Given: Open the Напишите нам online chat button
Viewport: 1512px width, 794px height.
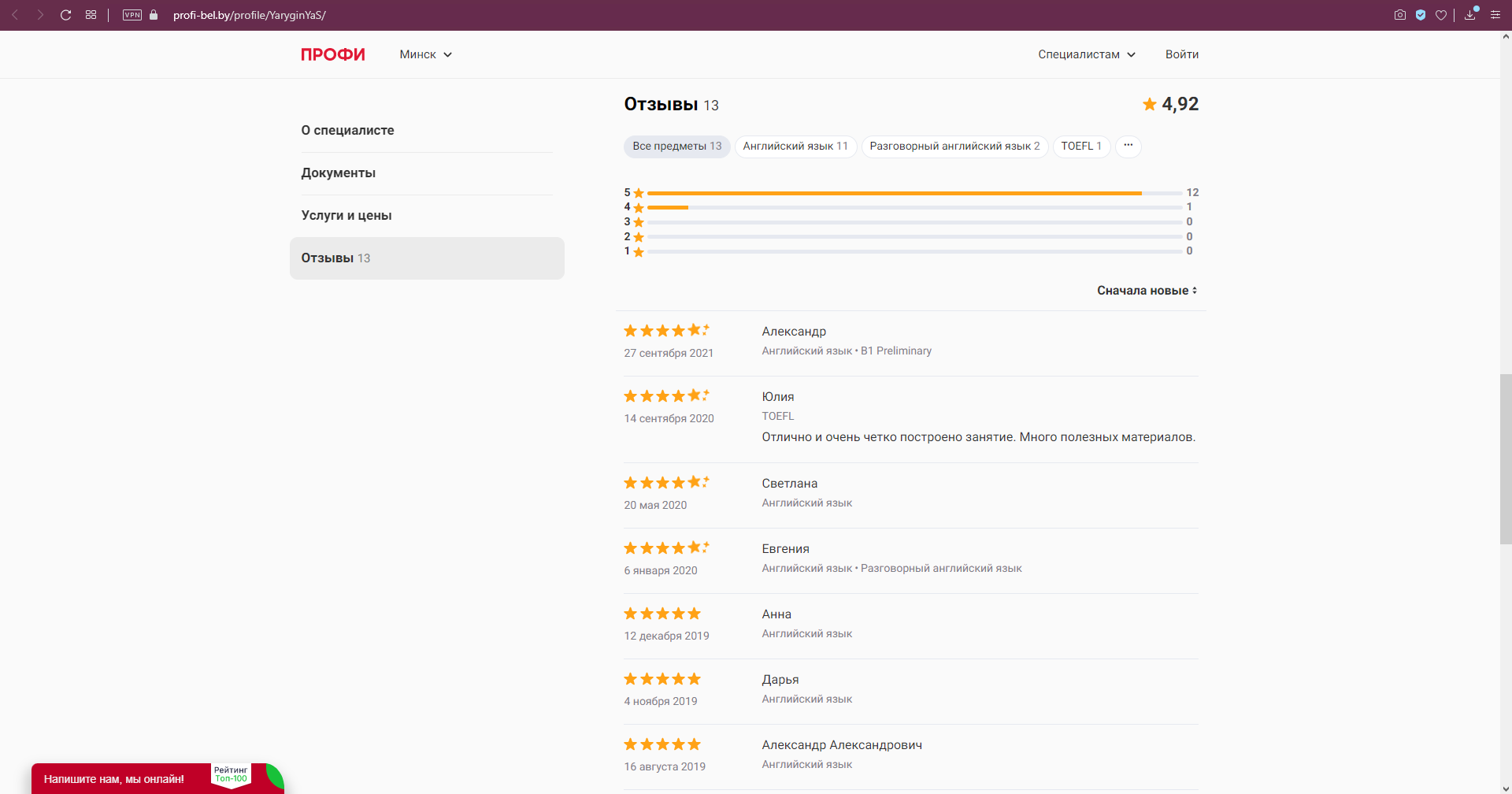Looking at the screenshot, I should coord(114,779).
